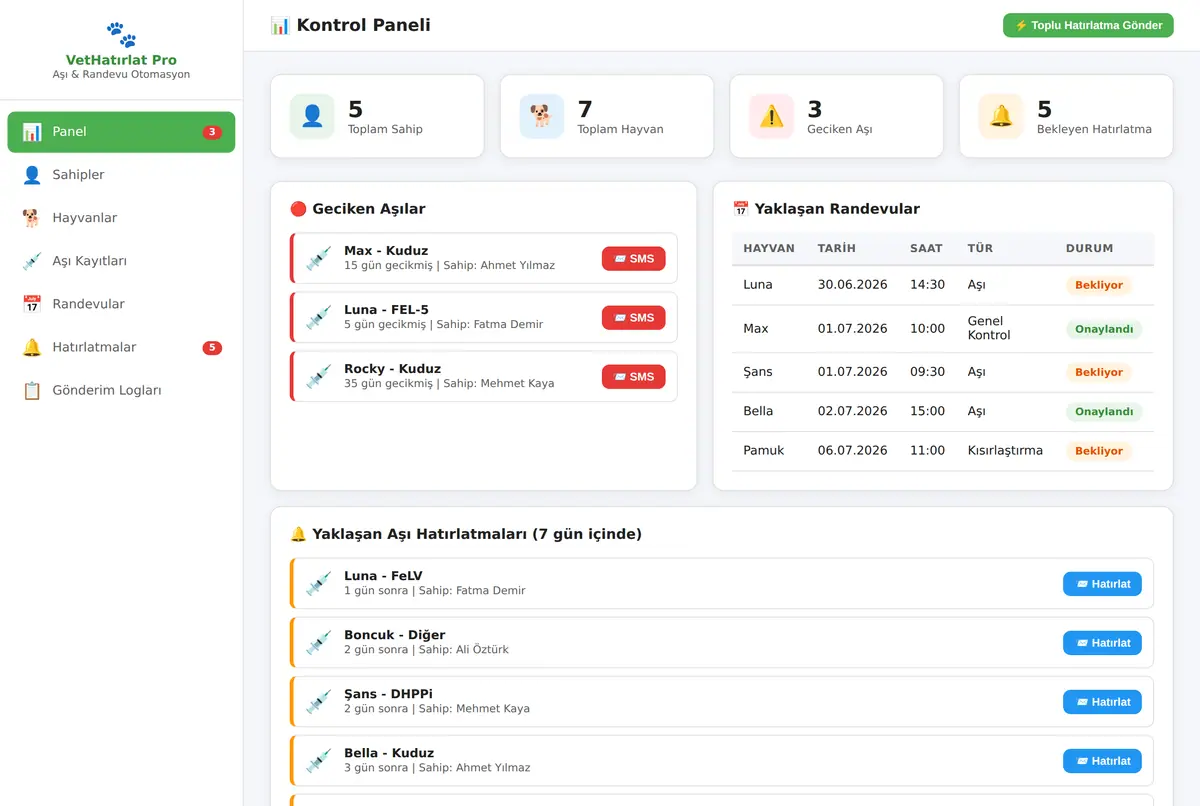Send SMS for Luna - FEL-5
Screen dimensions: 1200x806
coord(633,318)
